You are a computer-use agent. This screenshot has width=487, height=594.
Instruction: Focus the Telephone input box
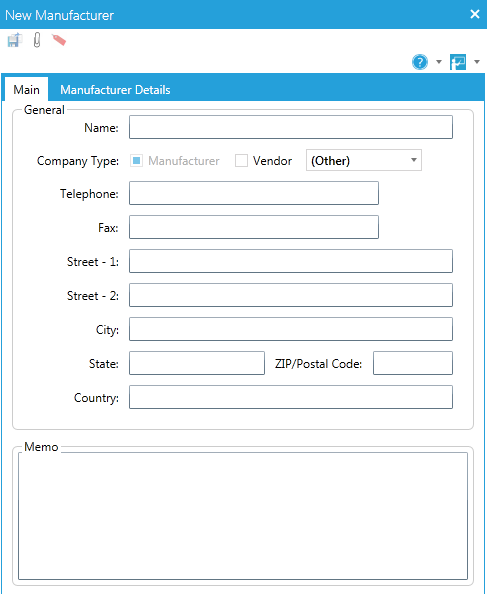coord(254,193)
